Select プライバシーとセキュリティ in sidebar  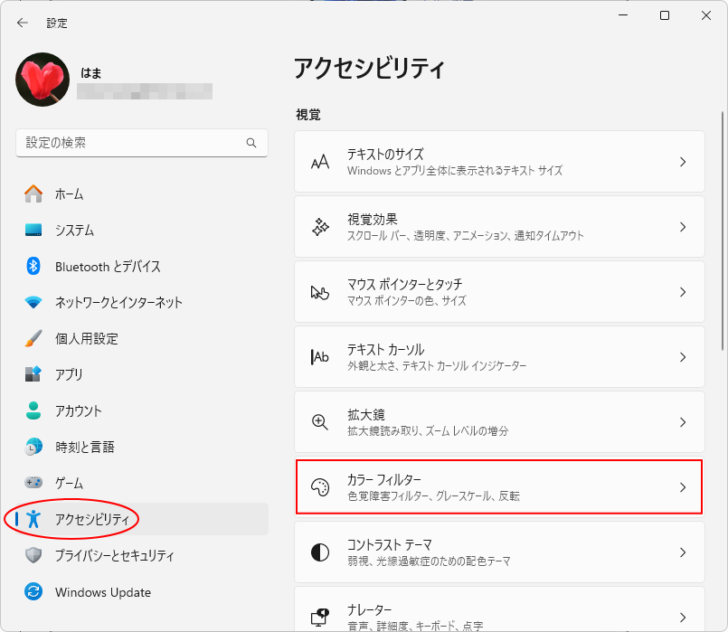142,555
